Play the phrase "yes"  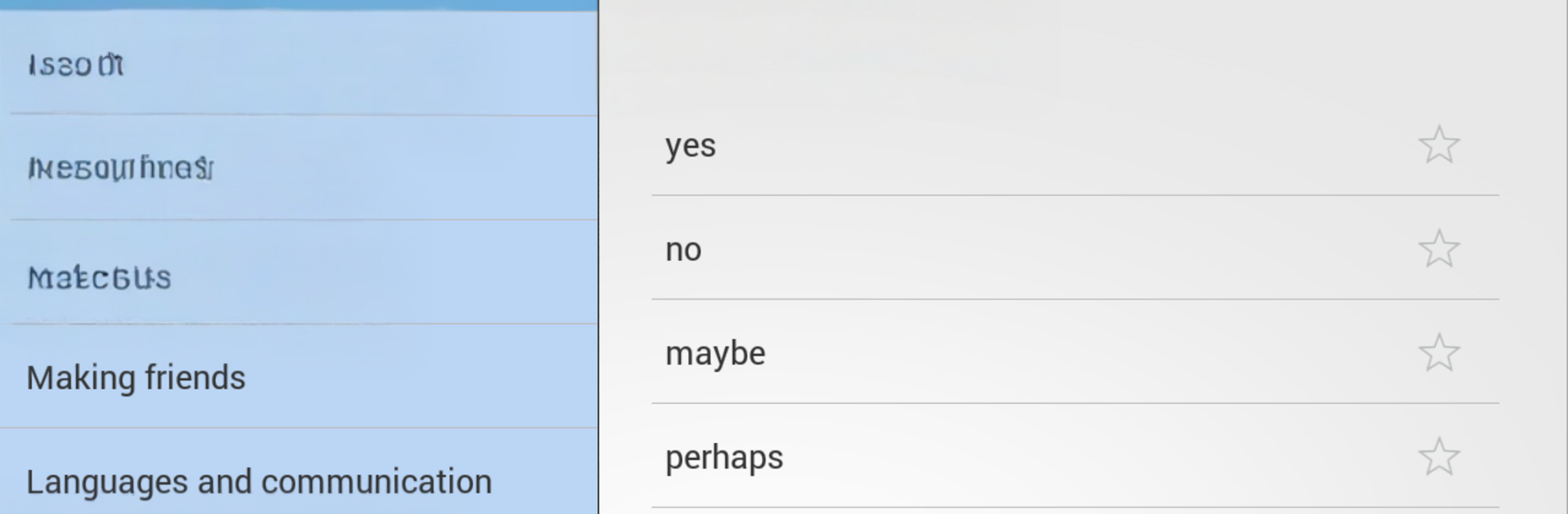click(x=691, y=146)
